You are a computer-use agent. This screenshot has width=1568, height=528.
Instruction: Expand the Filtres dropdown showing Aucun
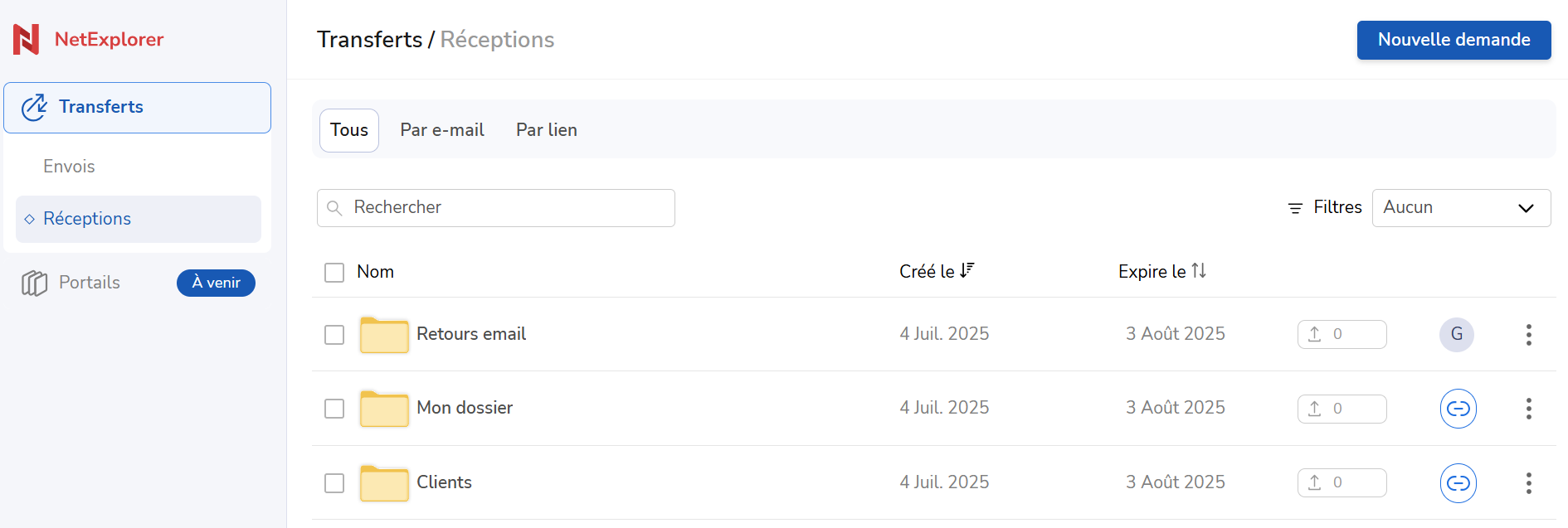click(1461, 208)
